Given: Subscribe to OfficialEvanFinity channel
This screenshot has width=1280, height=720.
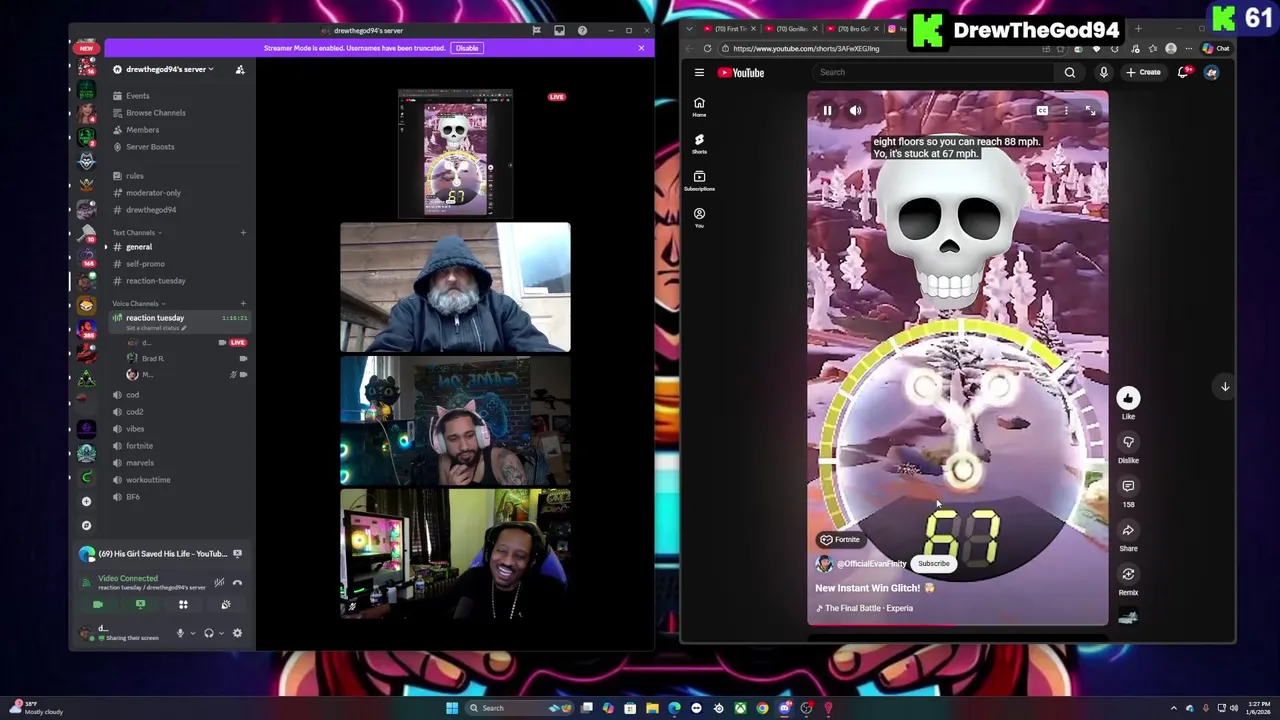Looking at the screenshot, I should point(934,563).
